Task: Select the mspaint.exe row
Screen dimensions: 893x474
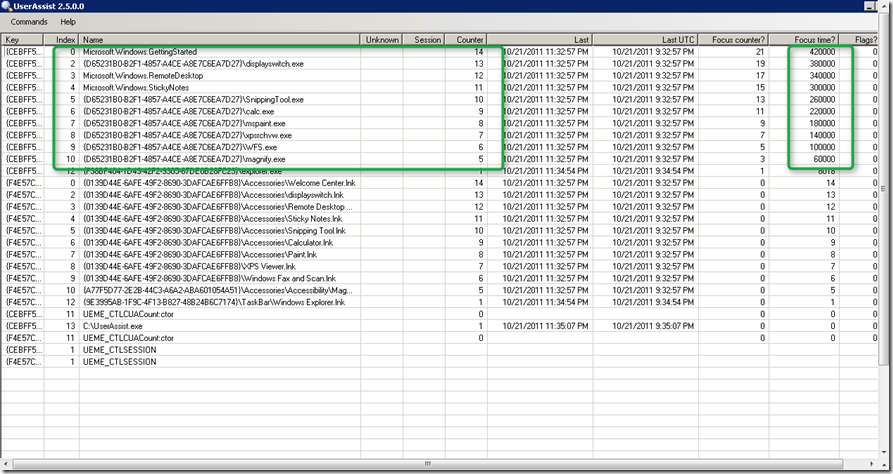Action: click(x=439, y=124)
